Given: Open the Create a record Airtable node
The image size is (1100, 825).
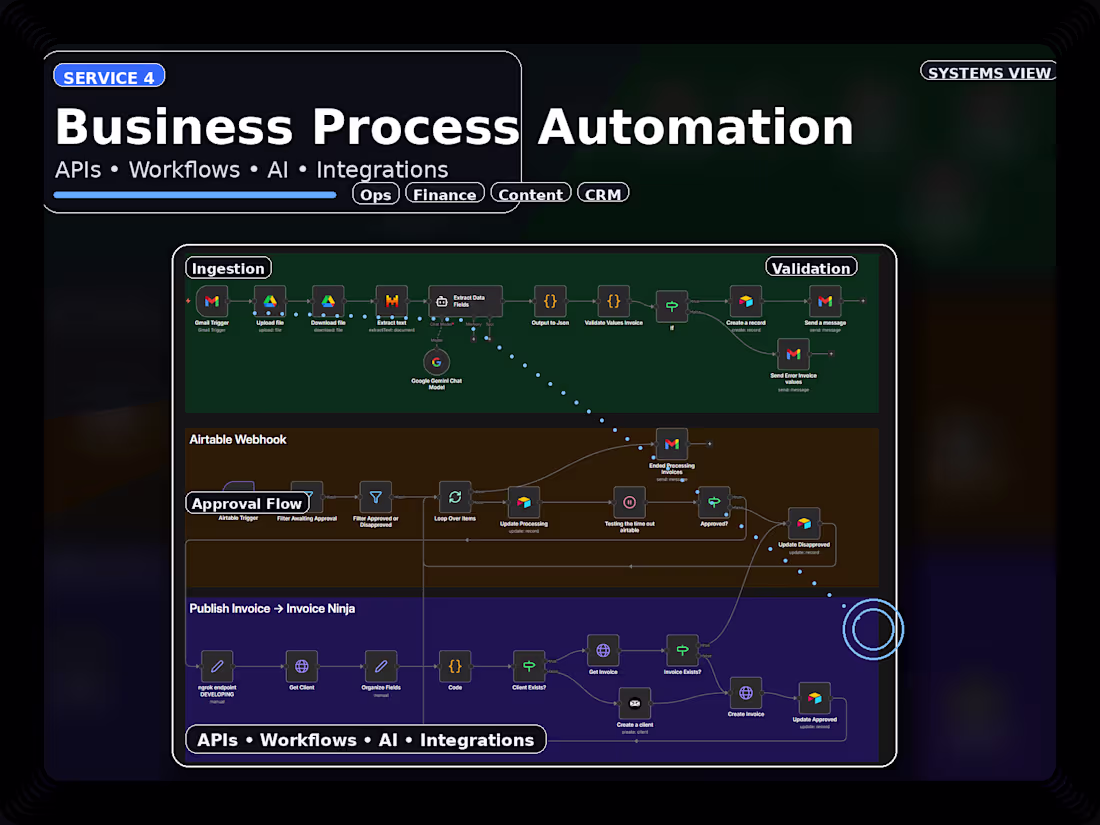Looking at the screenshot, I should (x=746, y=301).
